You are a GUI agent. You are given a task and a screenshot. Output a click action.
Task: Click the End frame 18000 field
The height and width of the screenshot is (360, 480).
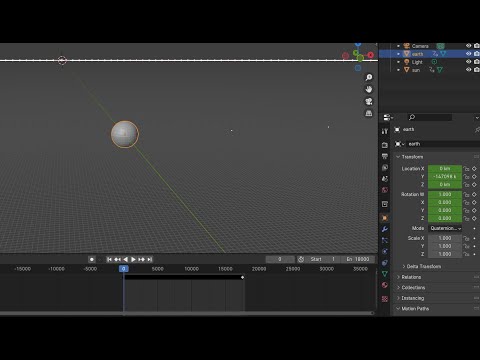pyautogui.click(x=358, y=259)
